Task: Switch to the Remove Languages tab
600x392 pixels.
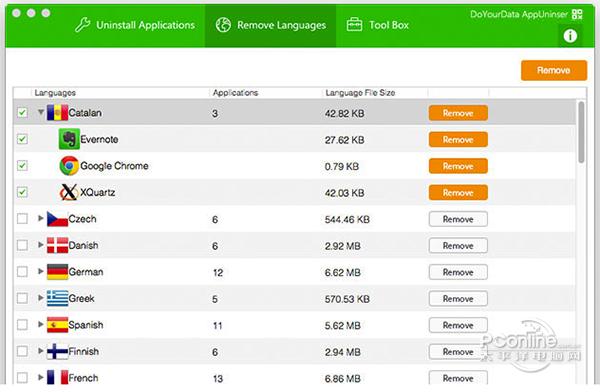Action: coord(271,25)
